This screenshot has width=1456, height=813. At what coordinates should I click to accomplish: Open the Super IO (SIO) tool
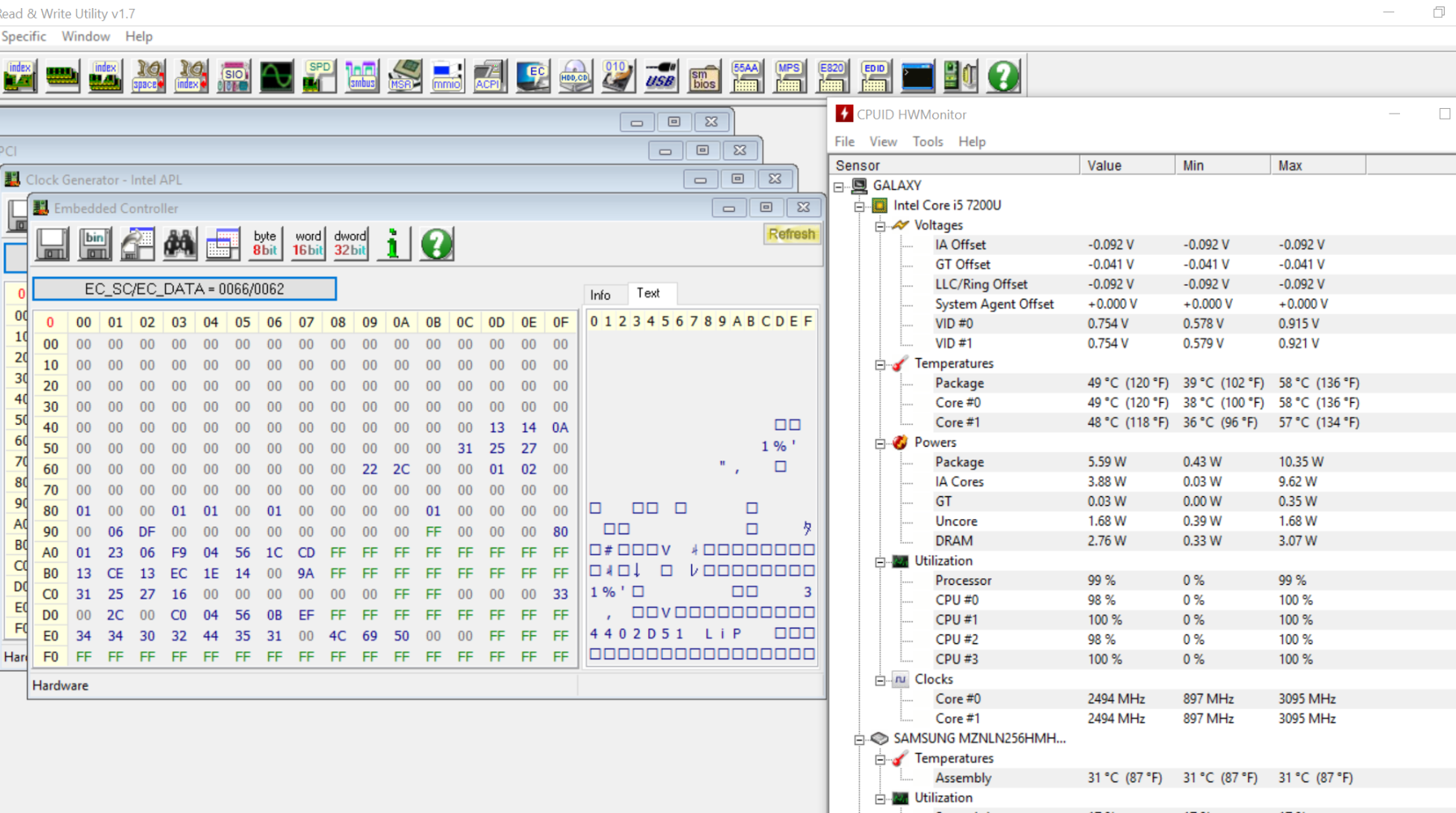(234, 76)
